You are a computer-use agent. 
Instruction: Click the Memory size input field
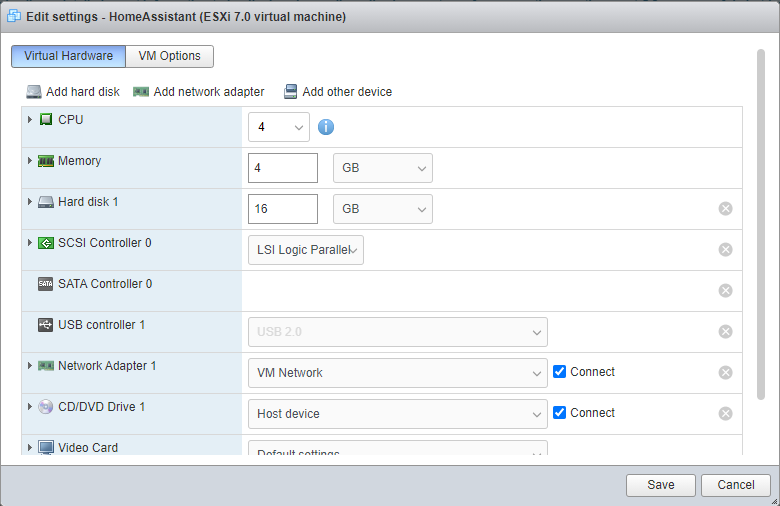click(283, 168)
